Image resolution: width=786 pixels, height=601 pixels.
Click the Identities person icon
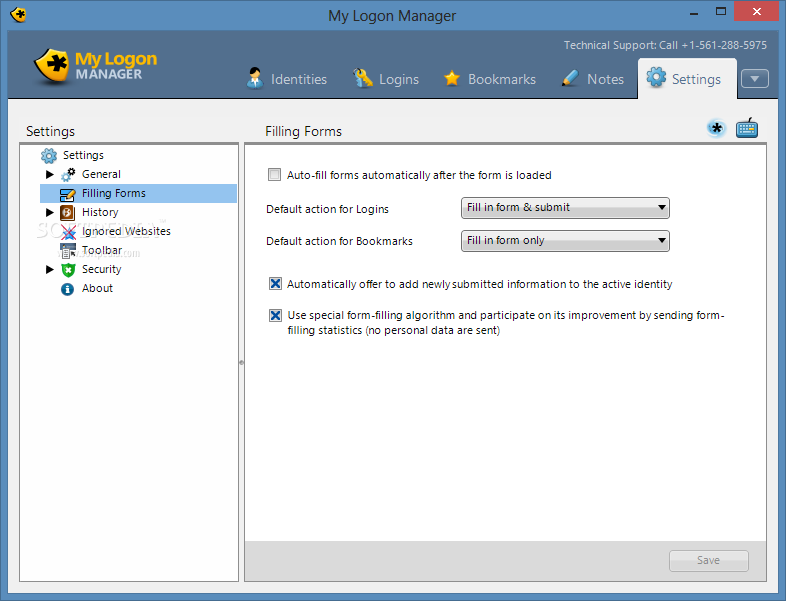click(x=255, y=78)
